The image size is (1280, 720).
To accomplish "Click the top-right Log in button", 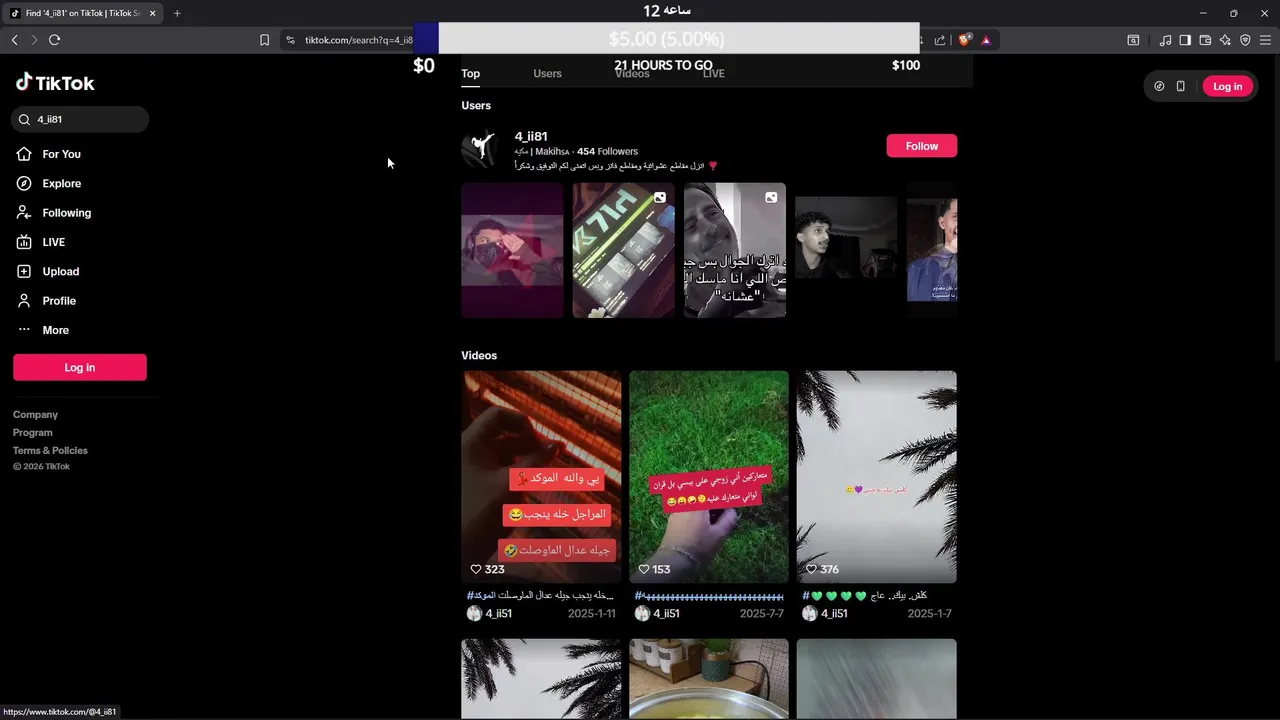I will click(1227, 86).
